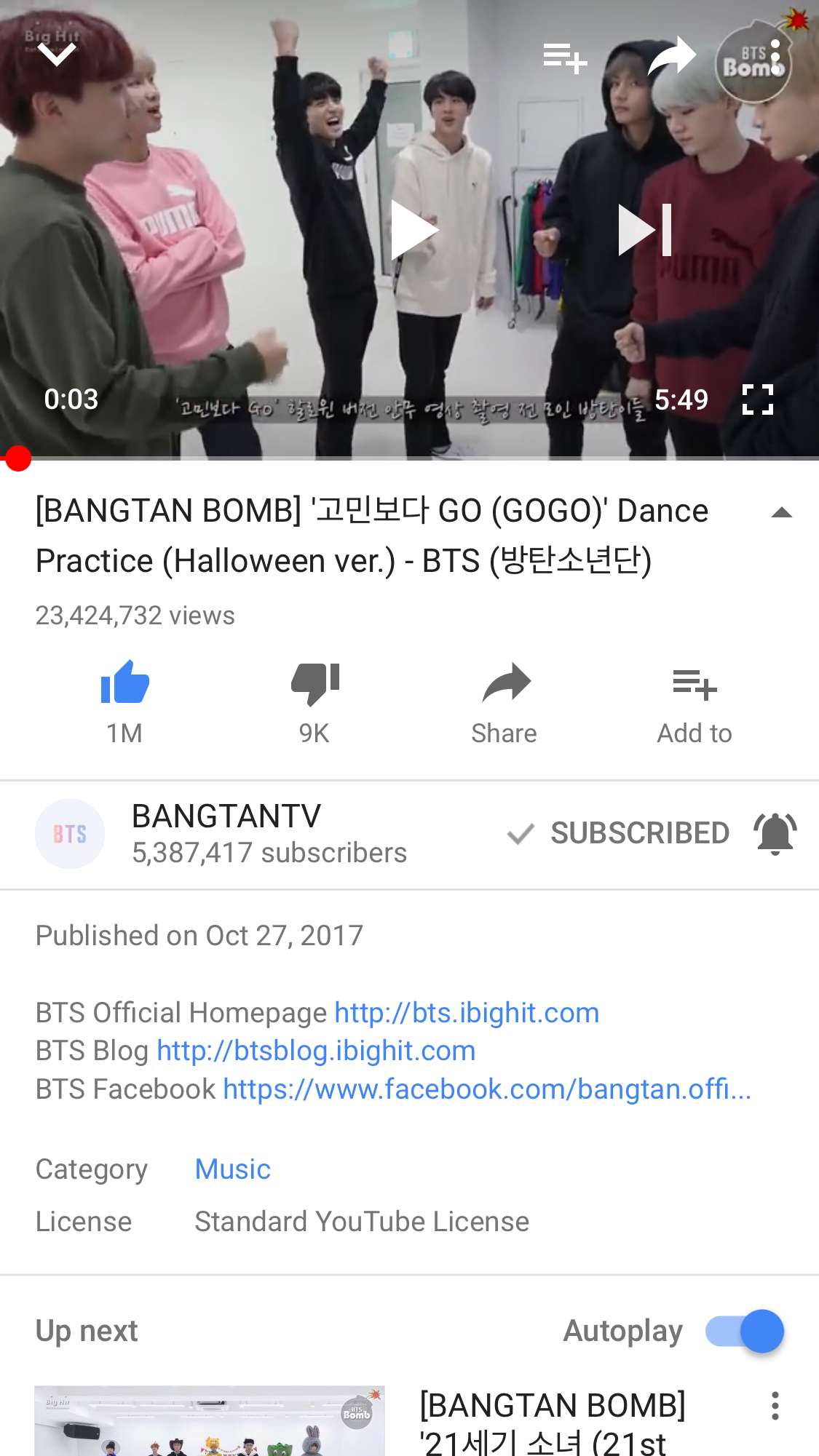Toggle the SUBSCRIBED button
The width and height of the screenshot is (819, 1456).
pos(619,833)
